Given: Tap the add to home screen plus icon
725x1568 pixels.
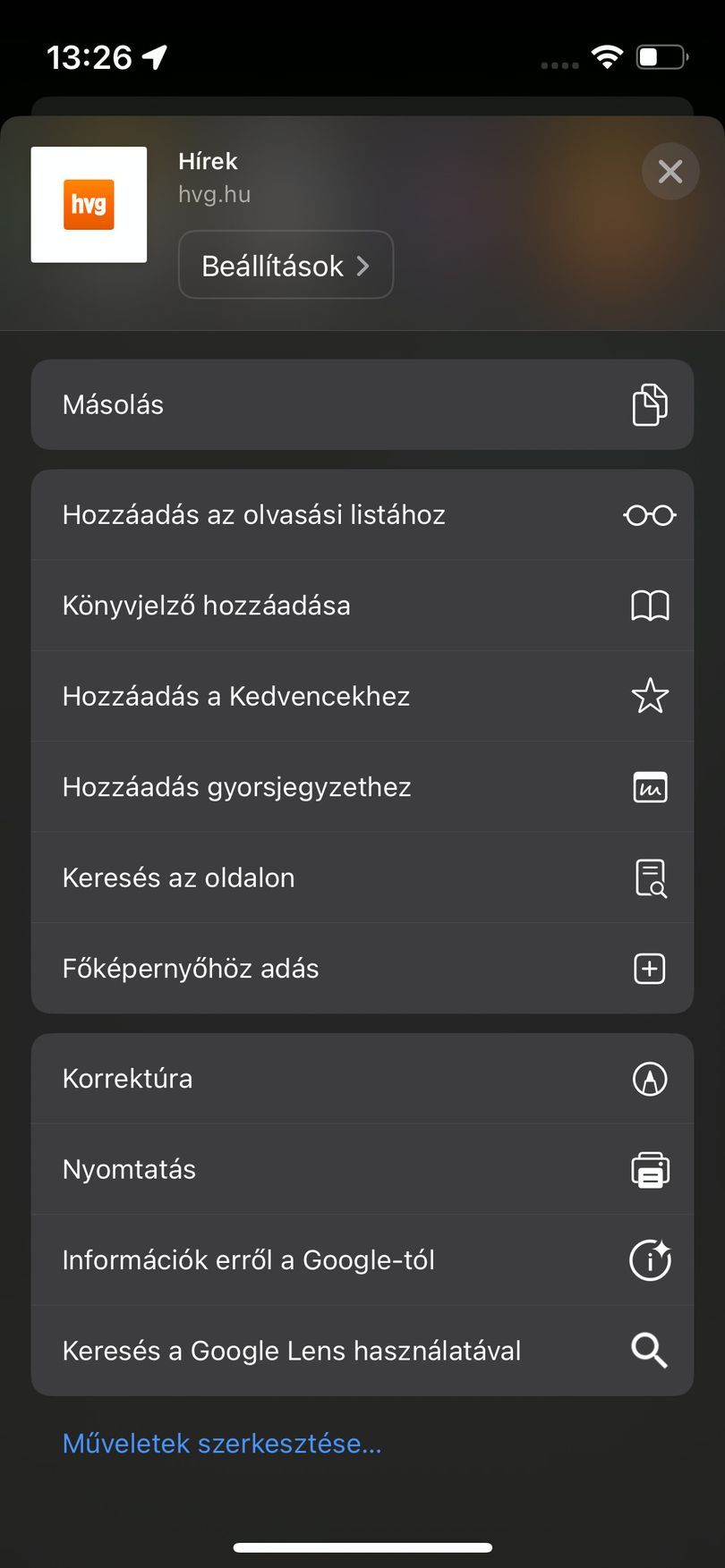Looking at the screenshot, I should 650,969.
